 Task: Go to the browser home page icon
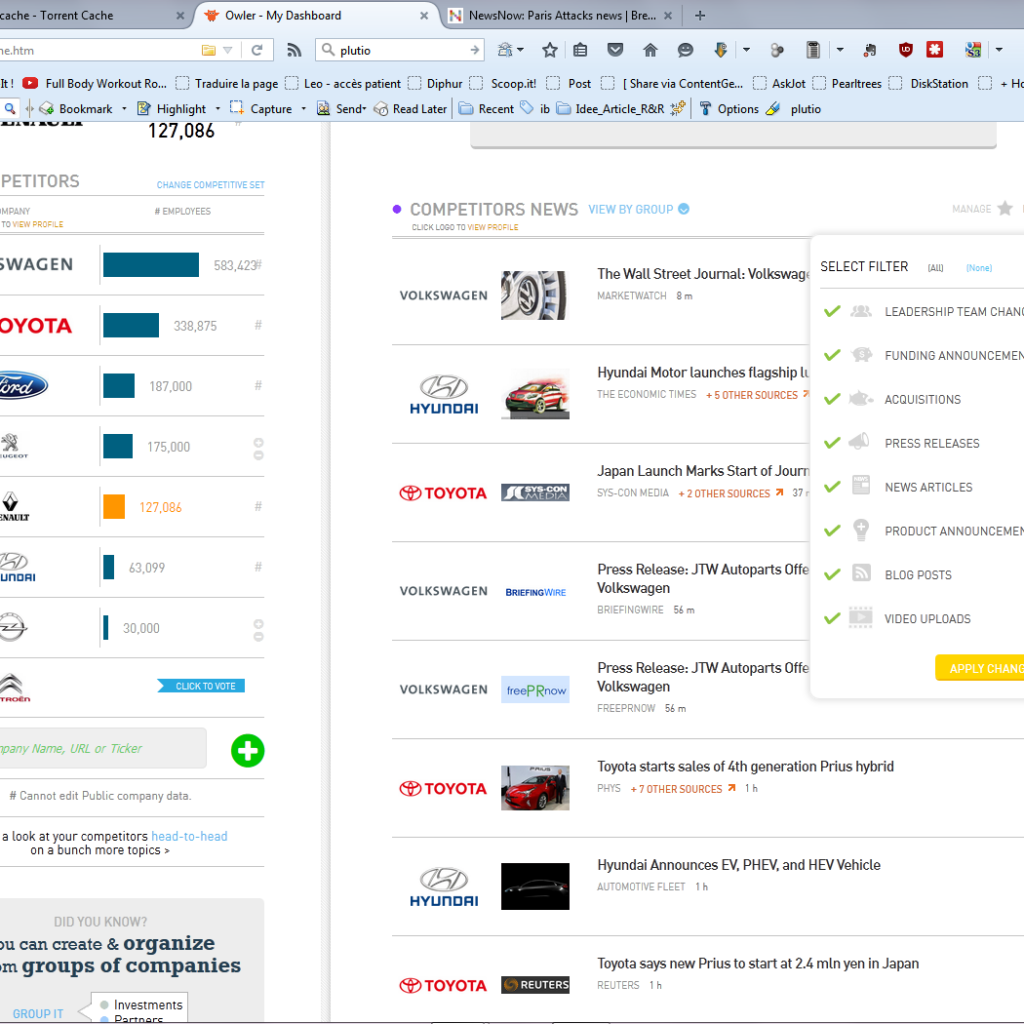(x=650, y=50)
